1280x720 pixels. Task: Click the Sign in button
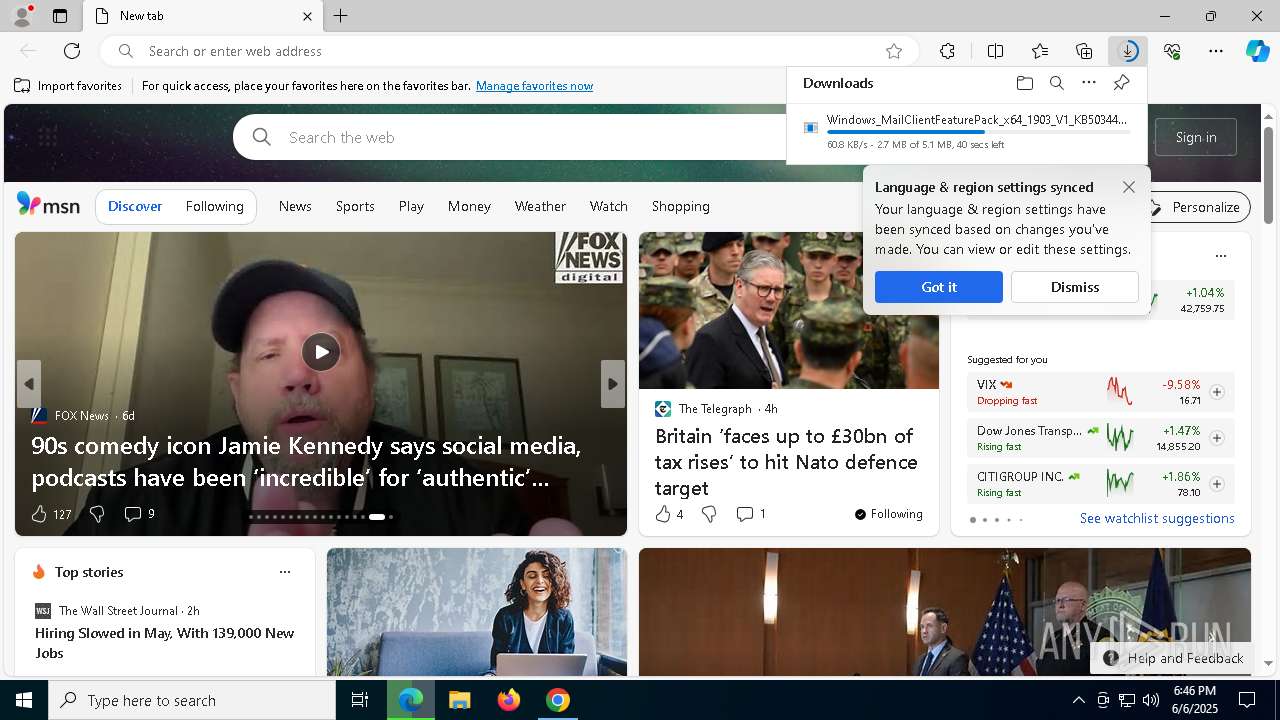1196,137
